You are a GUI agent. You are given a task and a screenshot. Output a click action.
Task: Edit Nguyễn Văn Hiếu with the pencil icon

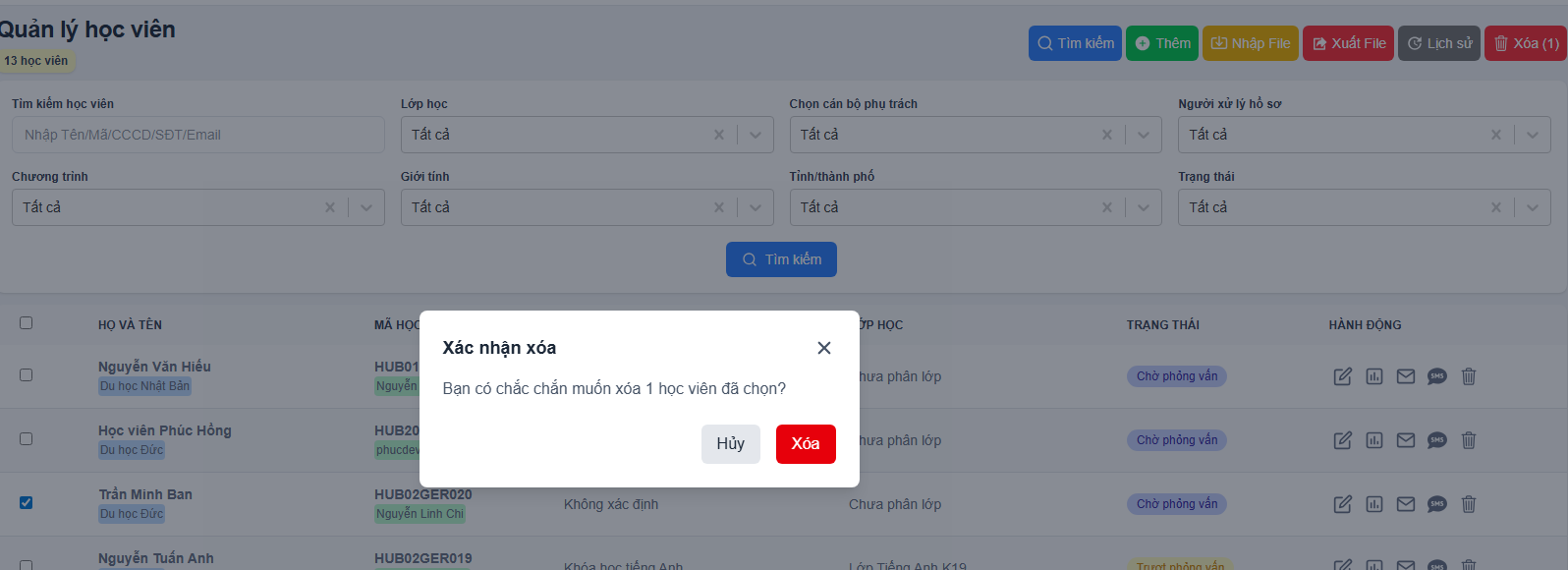1343,376
